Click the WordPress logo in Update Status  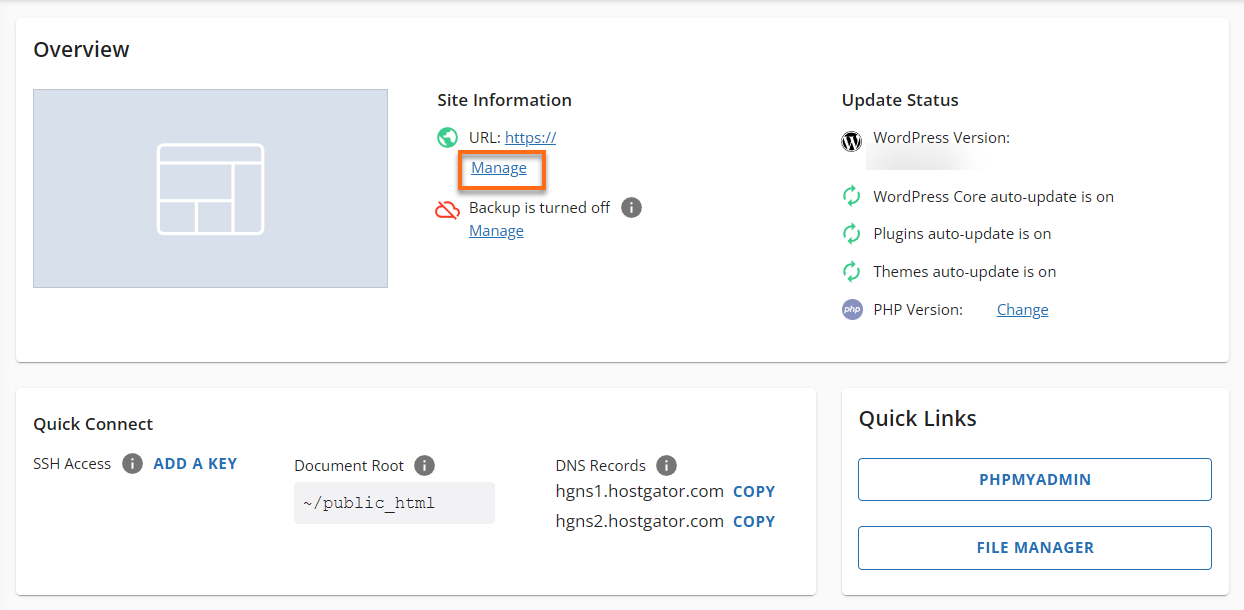851,141
